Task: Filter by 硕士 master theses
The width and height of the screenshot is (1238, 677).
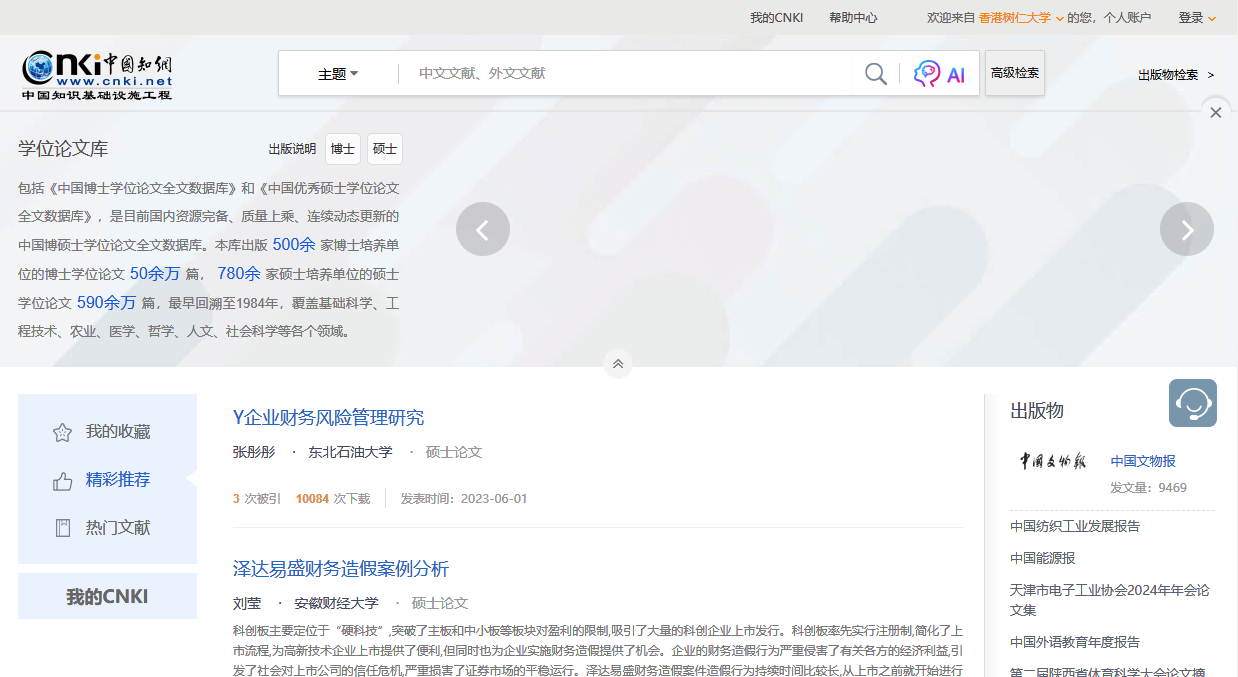Action: [x=384, y=149]
